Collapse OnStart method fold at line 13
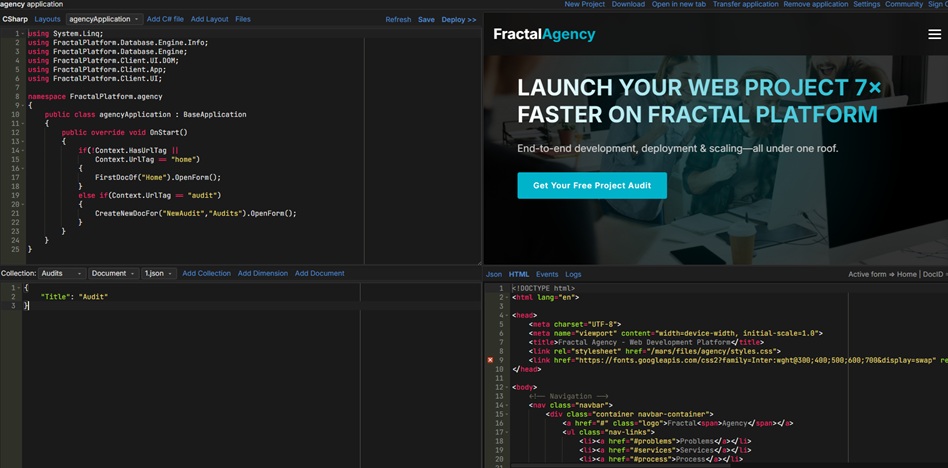This screenshot has height=468, width=948. [x=23, y=141]
